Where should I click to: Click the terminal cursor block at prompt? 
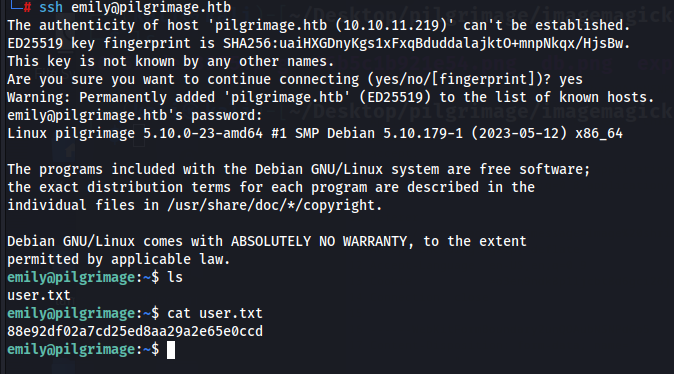click(x=171, y=349)
